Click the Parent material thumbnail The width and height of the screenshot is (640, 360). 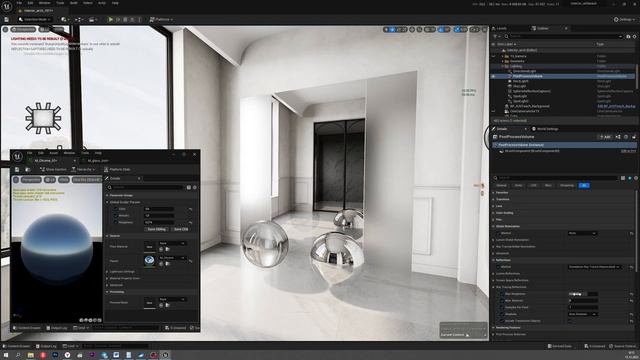[149, 260]
